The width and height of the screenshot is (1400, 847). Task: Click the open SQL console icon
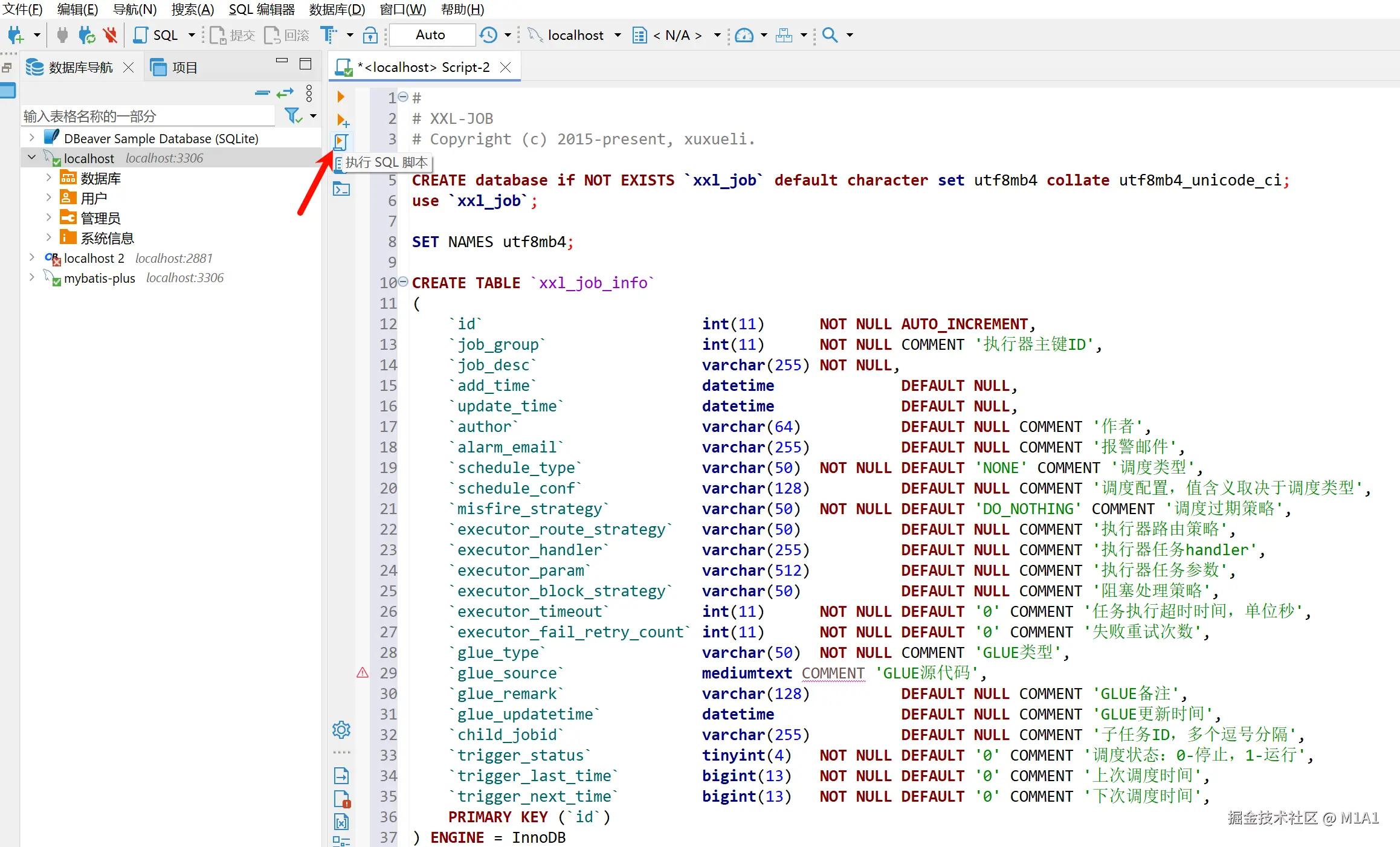tap(341, 190)
